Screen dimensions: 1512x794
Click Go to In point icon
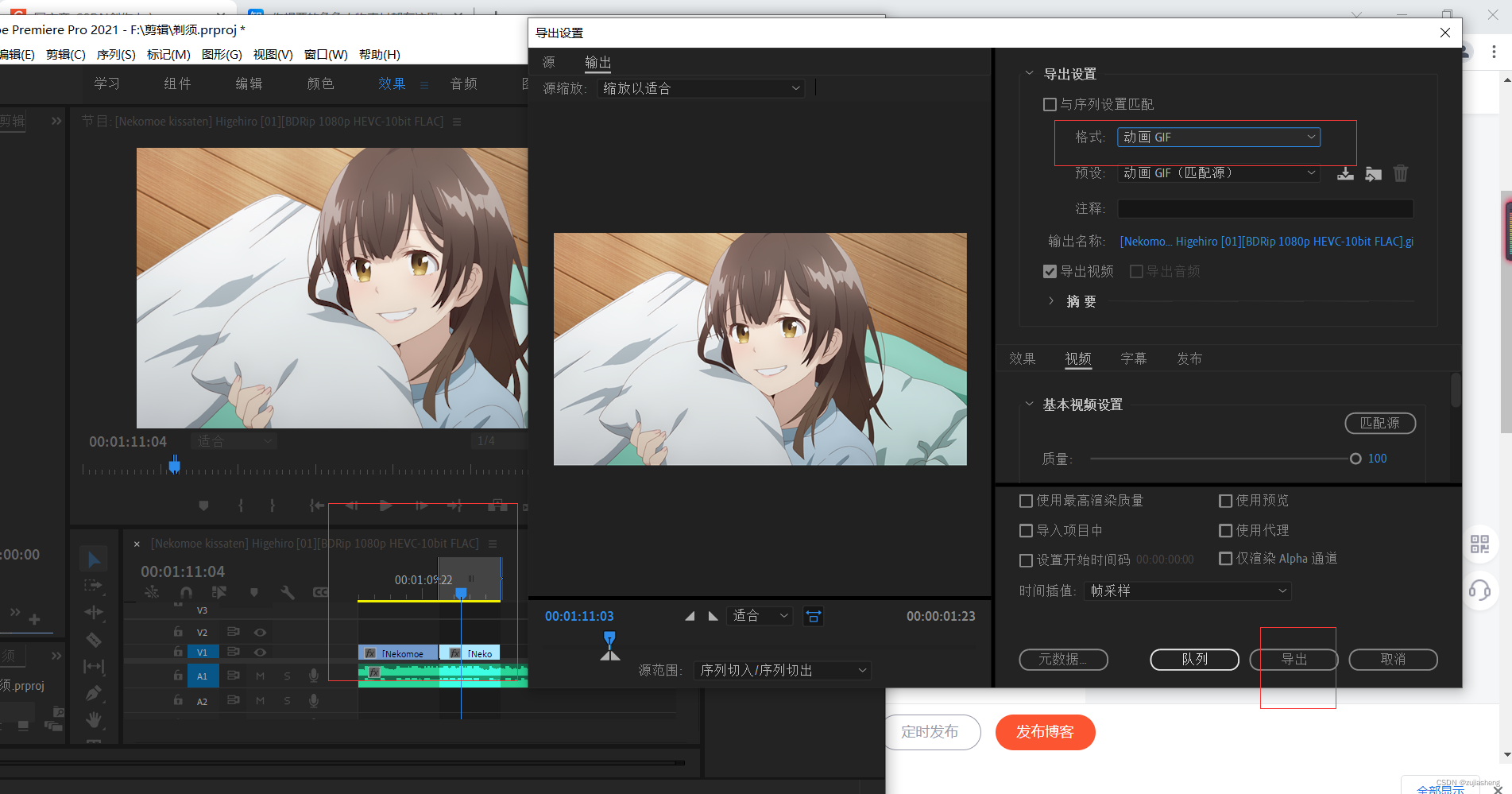pos(317,505)
